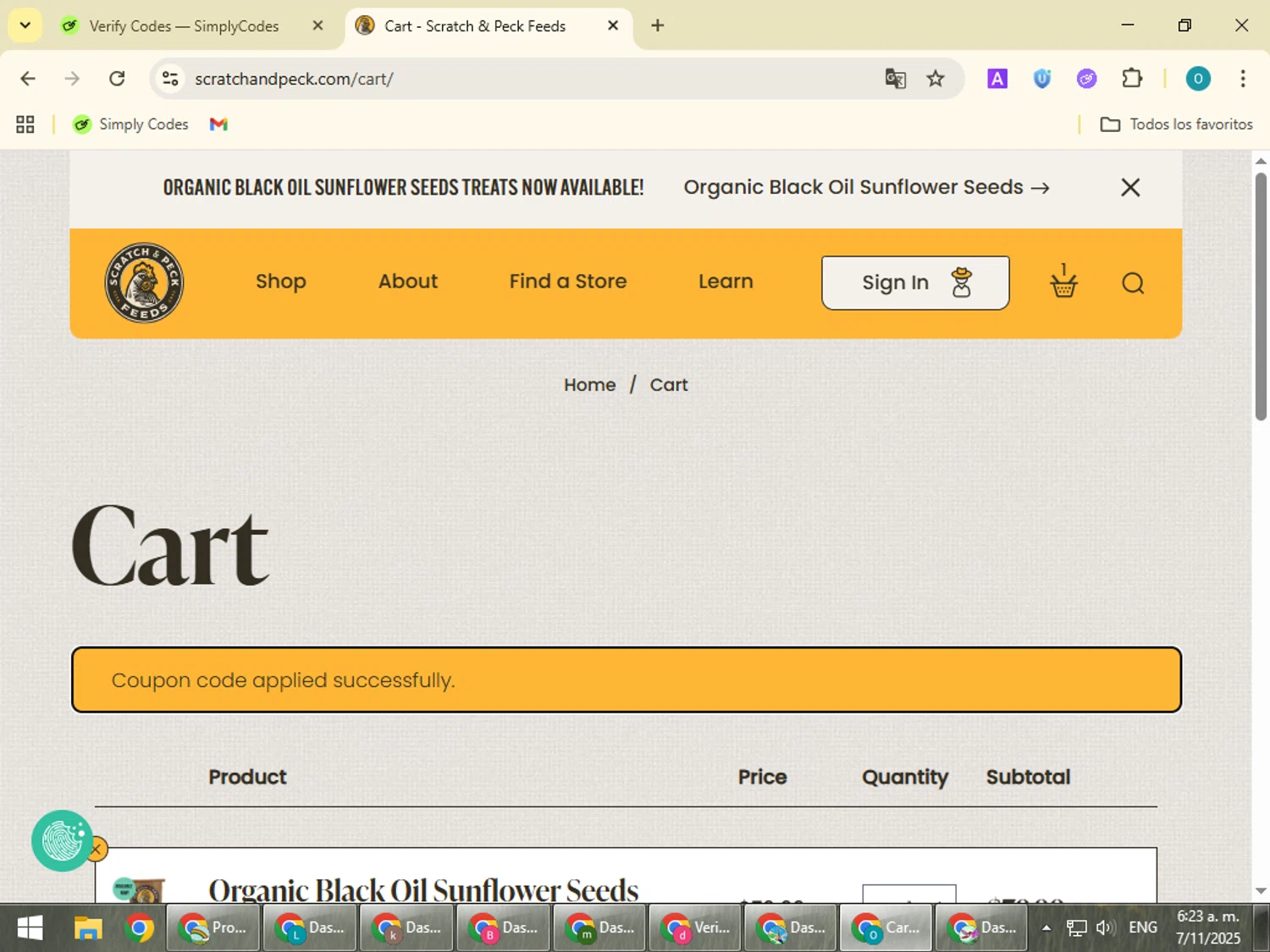Click the Price column header
Screen dimensions: 1270x952
click(x=762, y=777)
